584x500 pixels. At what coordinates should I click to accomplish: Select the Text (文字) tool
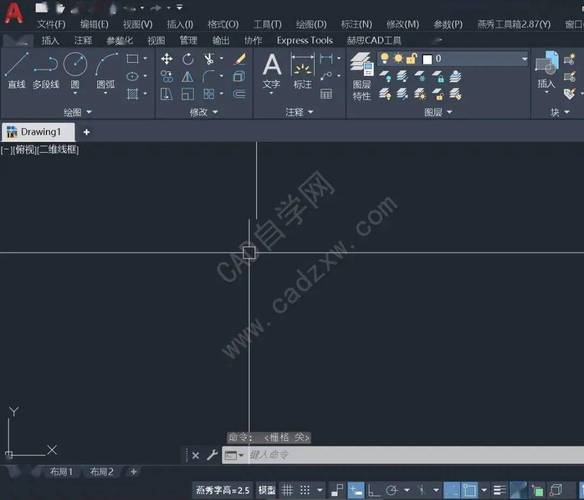pyautogui.click(x=272, y=72)
